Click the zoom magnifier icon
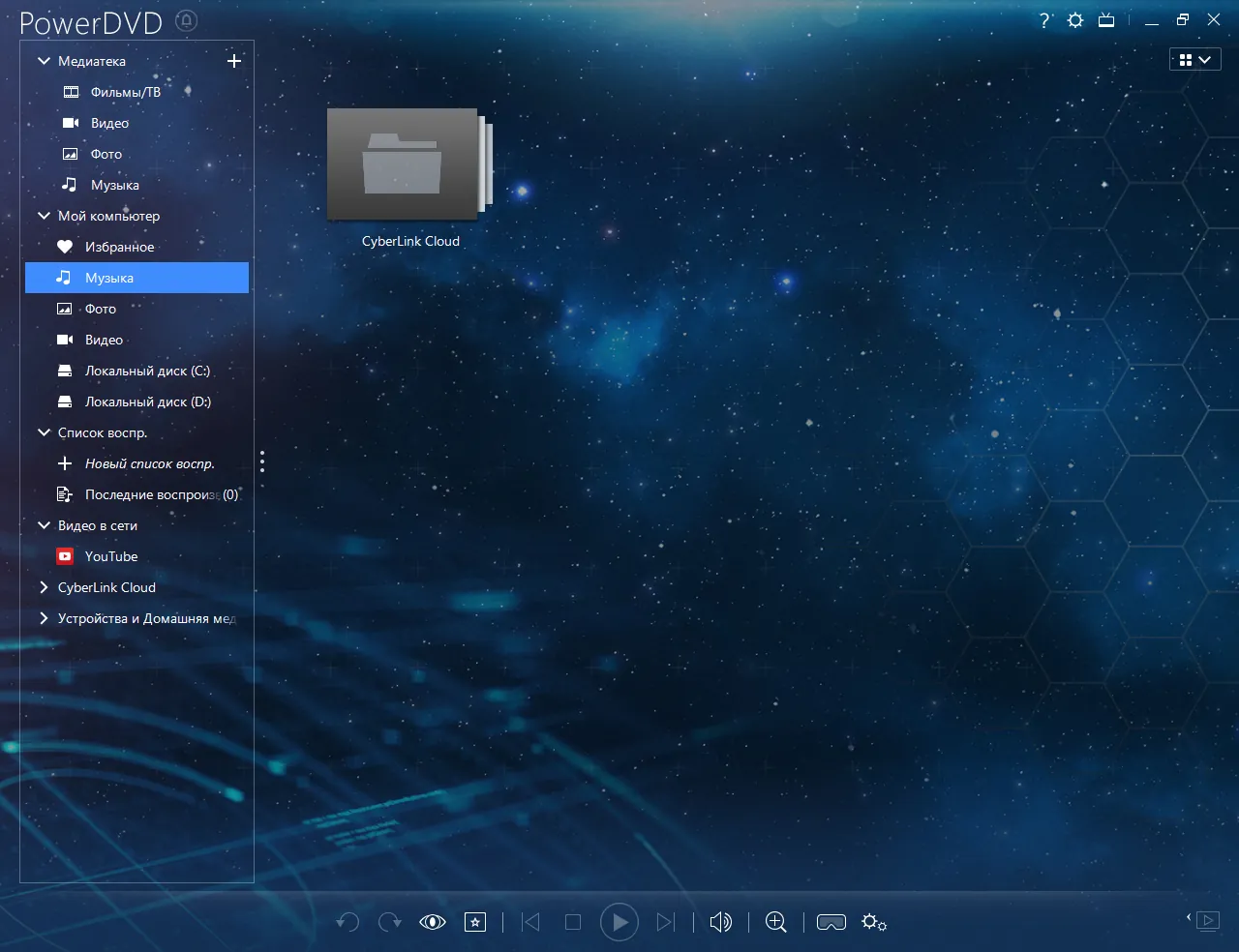Image resolution: width=1239 pixels, height=952 pixels. point(776,922)
